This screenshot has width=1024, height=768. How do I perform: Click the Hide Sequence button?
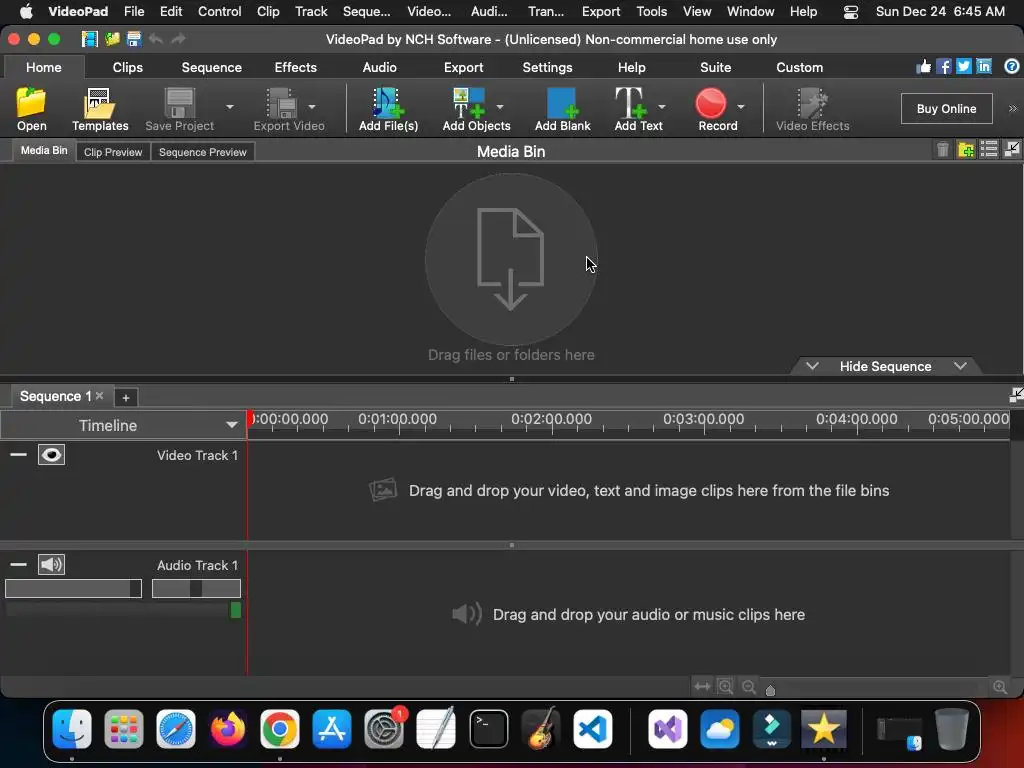pos(886,366)
